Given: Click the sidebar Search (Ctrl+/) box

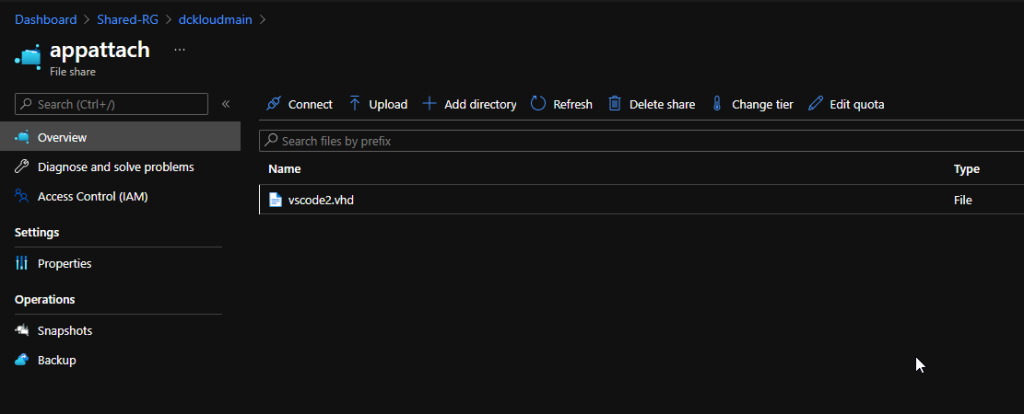Looking at the screenshot, I should click(111, 104).
